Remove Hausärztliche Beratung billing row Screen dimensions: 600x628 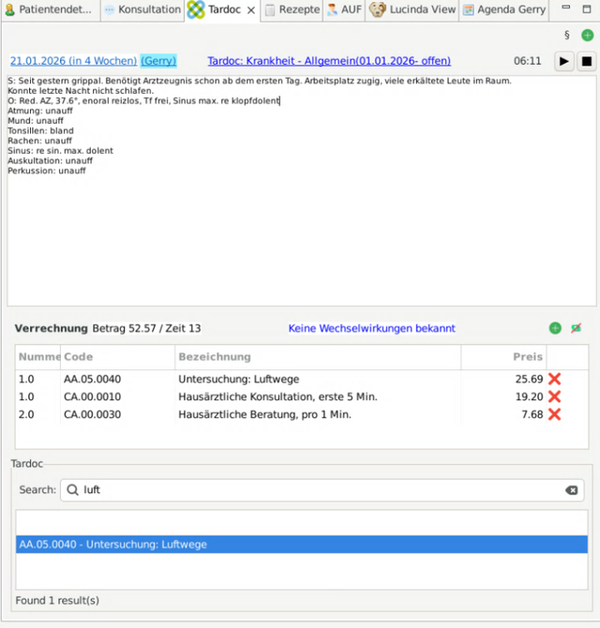[554, 414]
